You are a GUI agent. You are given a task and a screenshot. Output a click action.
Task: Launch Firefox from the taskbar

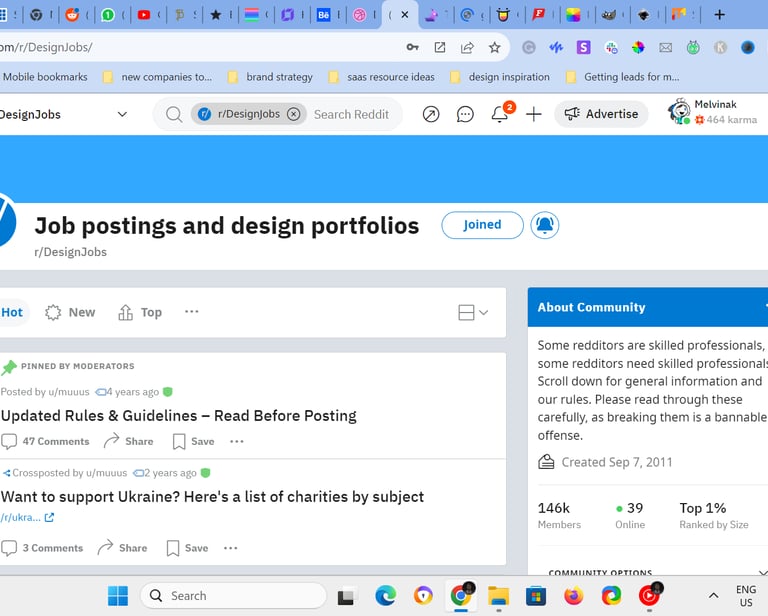pyautogui.click(x=574, y=596)
